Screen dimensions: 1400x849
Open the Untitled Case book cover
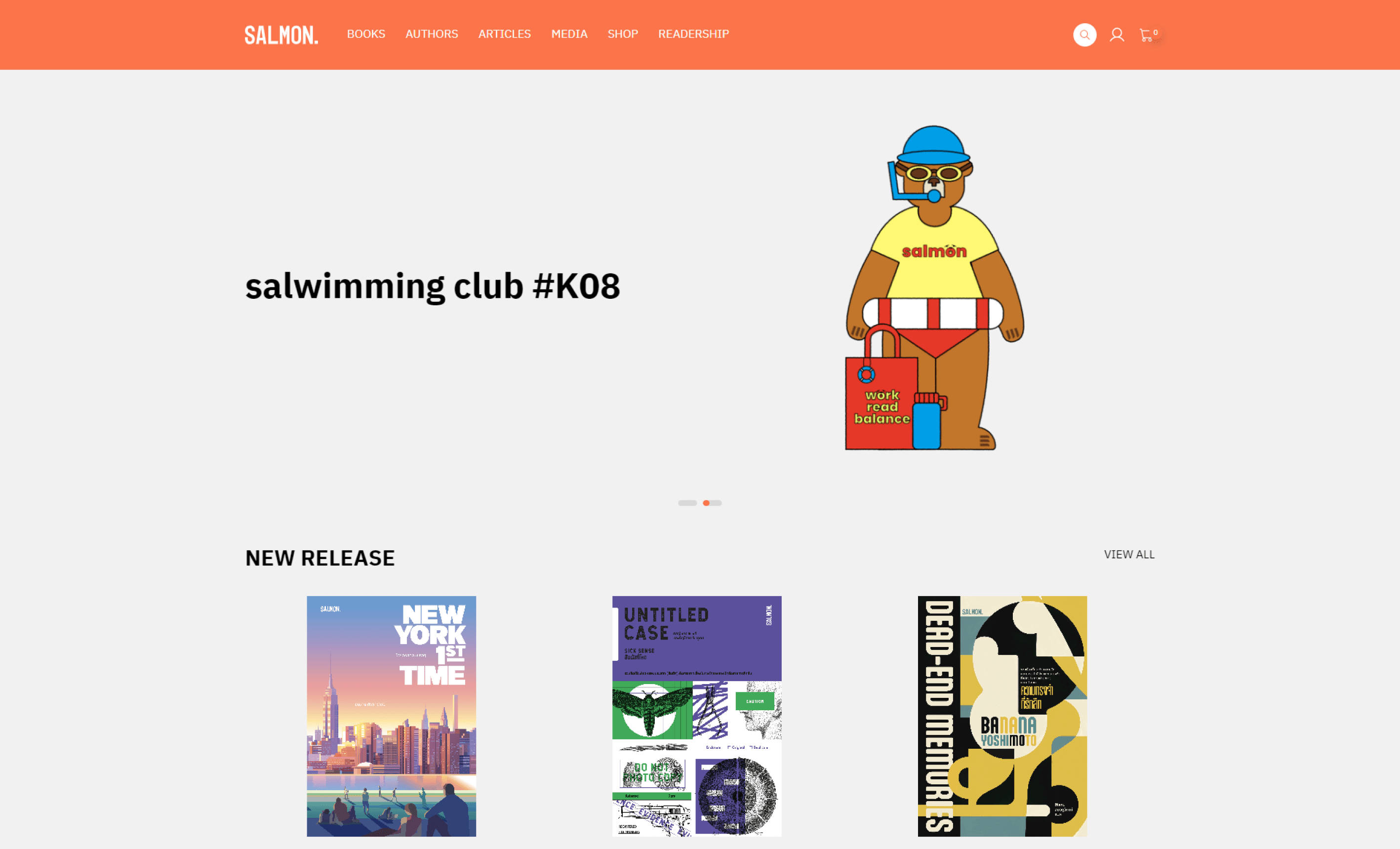pyautogui.click(x=697, y=716)
